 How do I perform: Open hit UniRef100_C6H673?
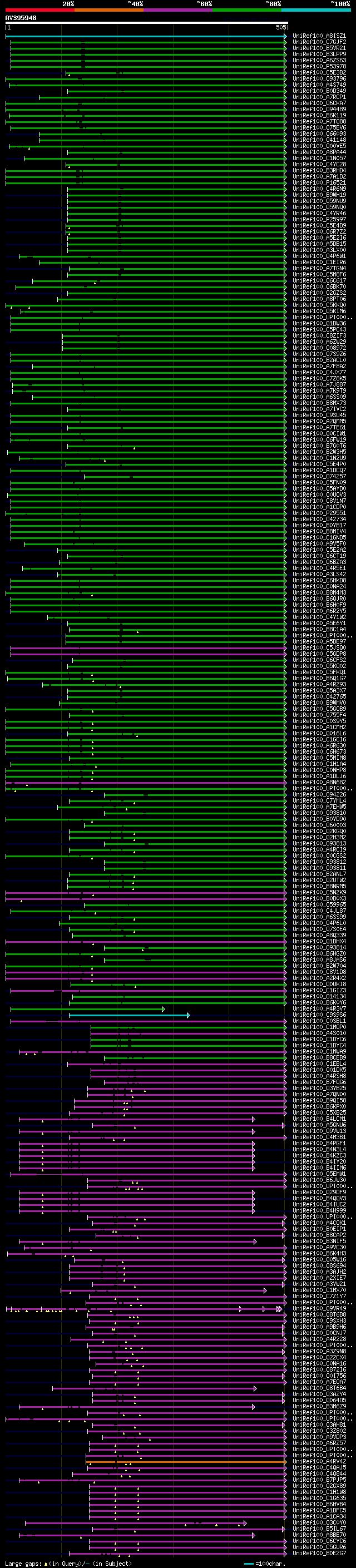319,752
